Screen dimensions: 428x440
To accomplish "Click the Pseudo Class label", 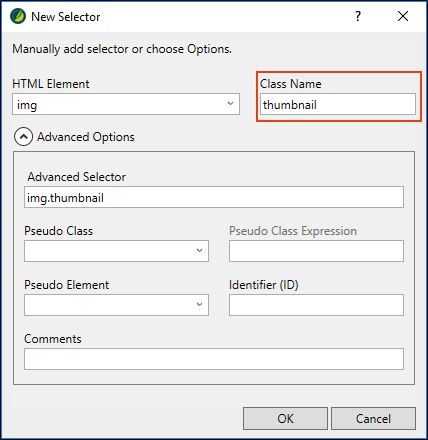I will 58,231.
